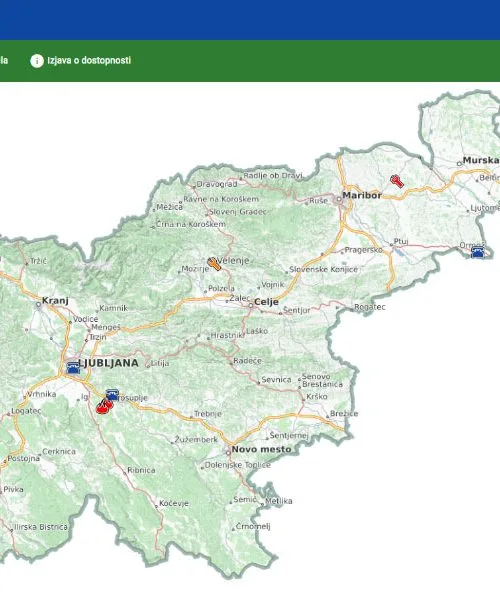Select the Brežice label on the map
The height and width of the screenshot is (600, 500).
point(344,414)
